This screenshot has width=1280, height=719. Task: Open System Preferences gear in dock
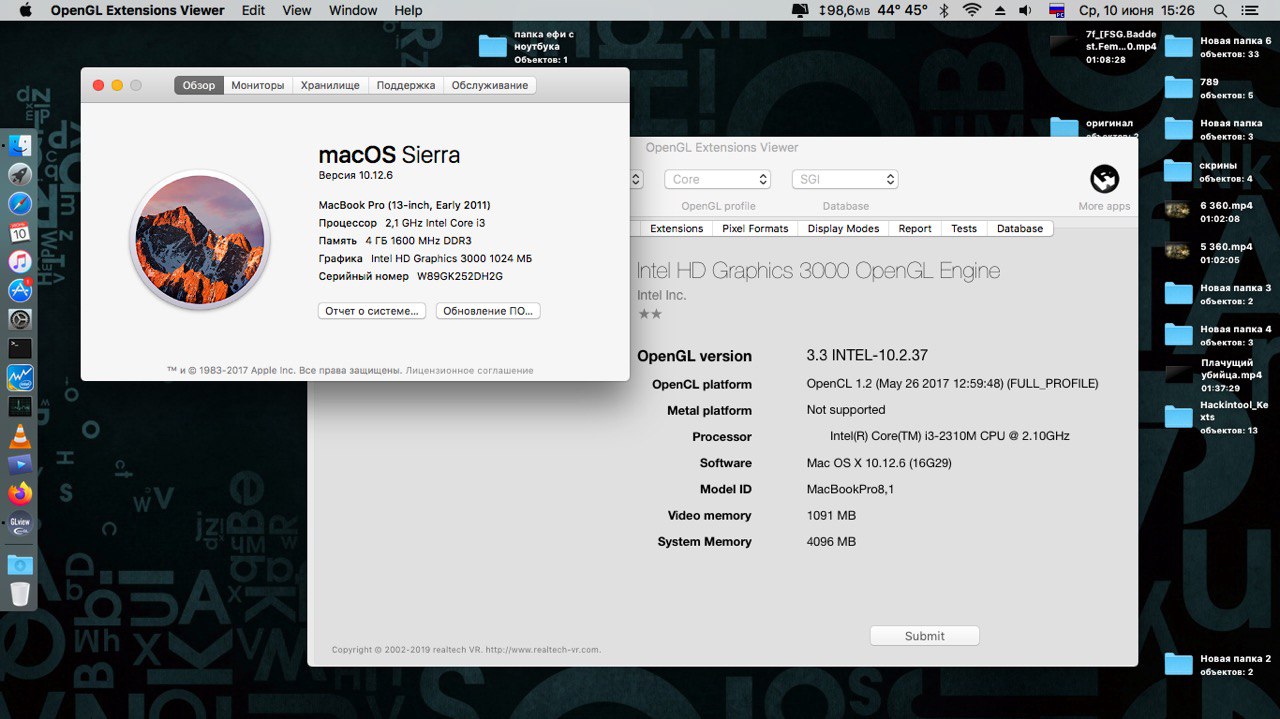[x=20, y=320]
